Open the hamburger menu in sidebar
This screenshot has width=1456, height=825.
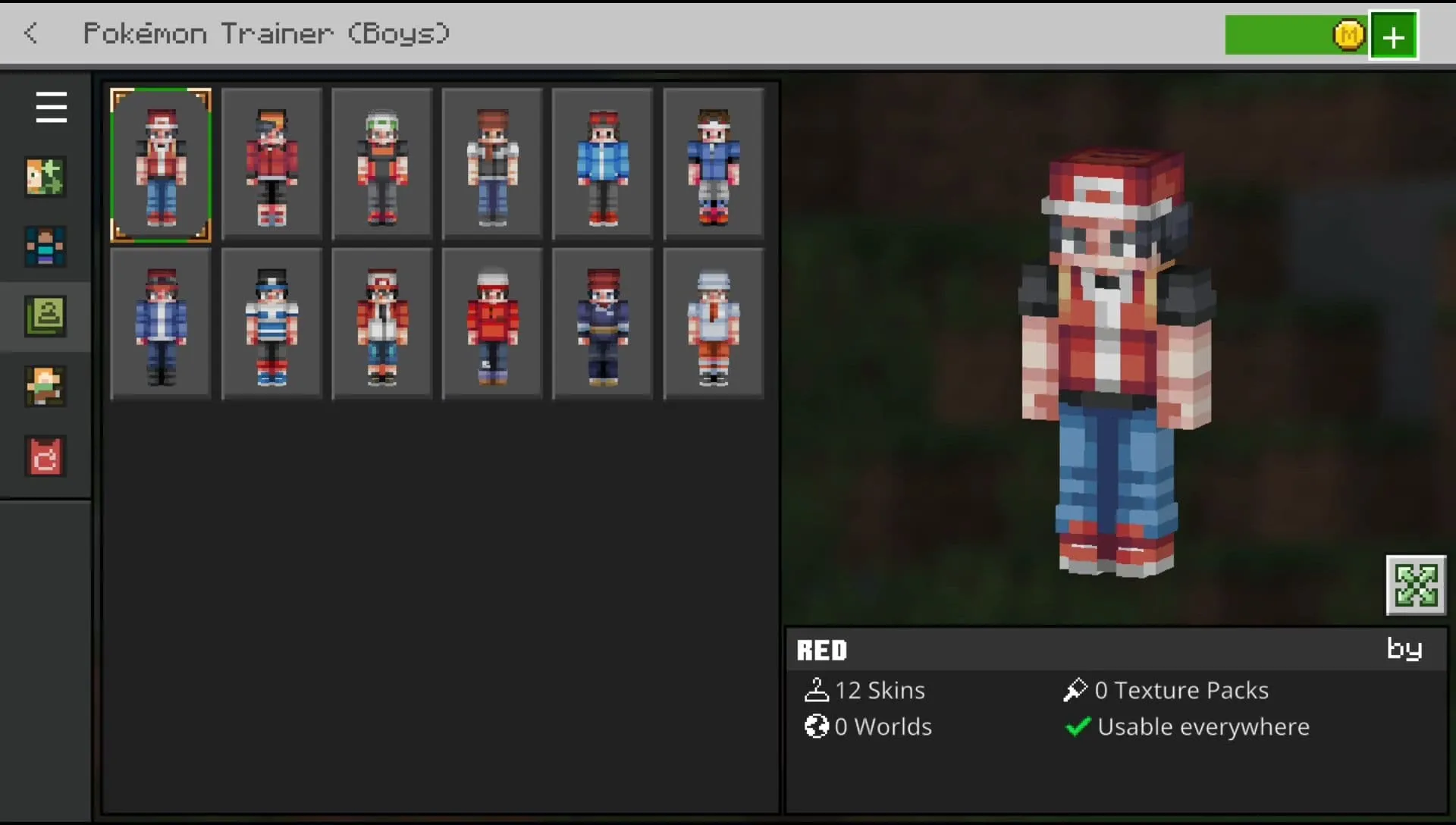tap(51, 107)
